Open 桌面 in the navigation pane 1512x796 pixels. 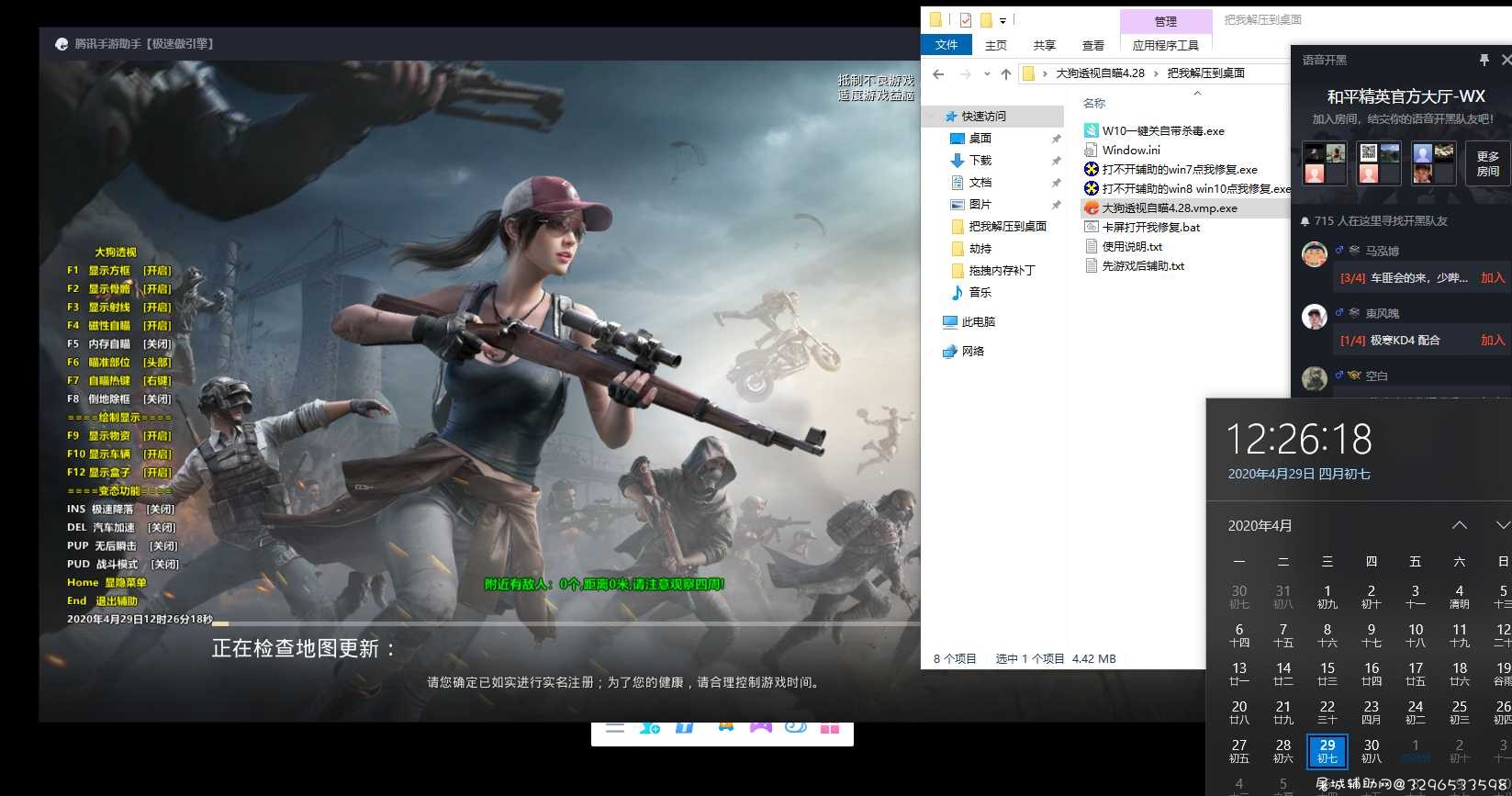click(980, 139)
